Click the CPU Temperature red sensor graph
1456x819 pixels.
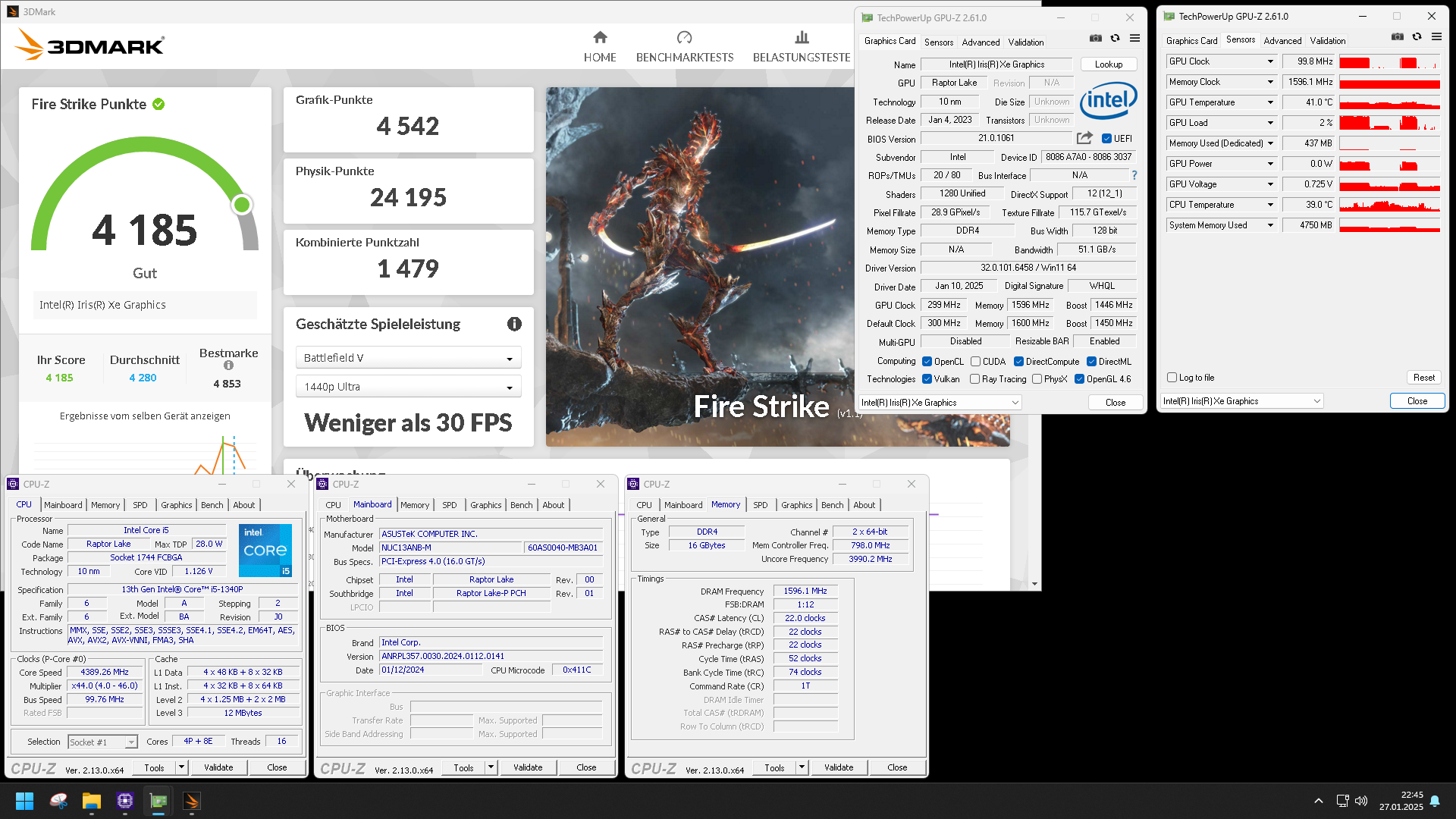1389,205
